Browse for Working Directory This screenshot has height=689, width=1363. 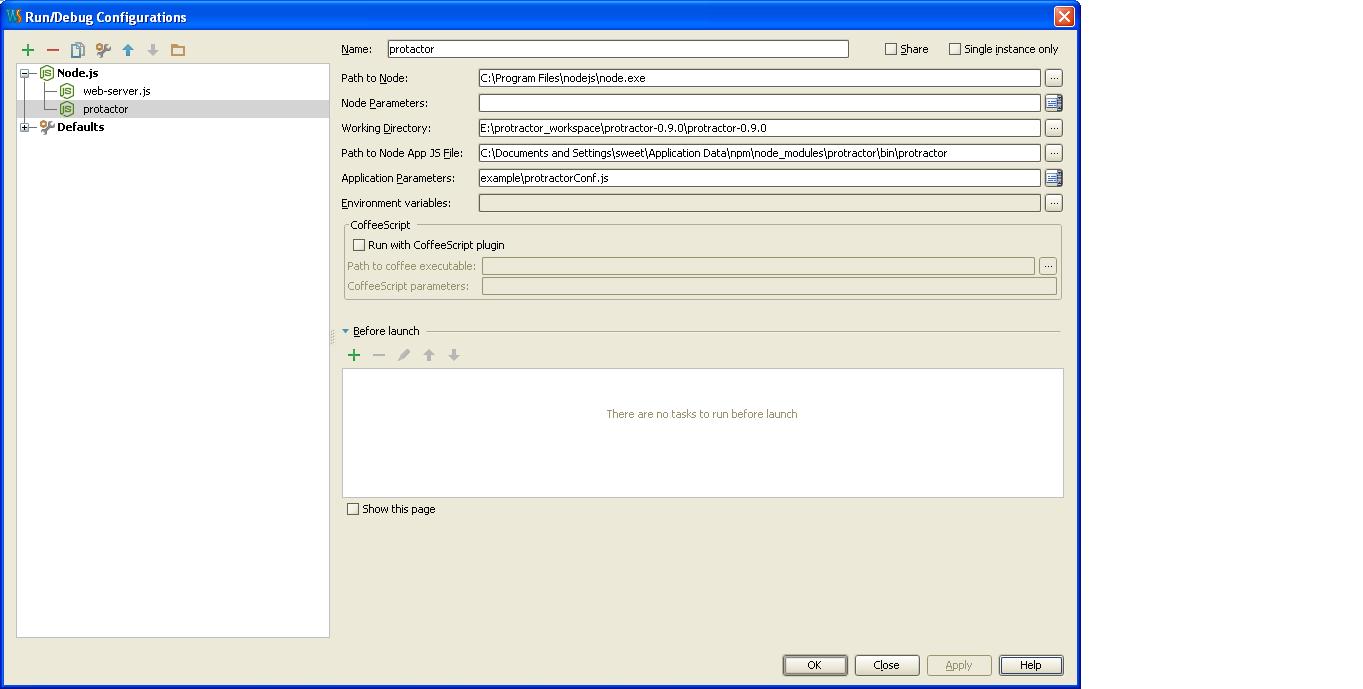pos(1053,128)
